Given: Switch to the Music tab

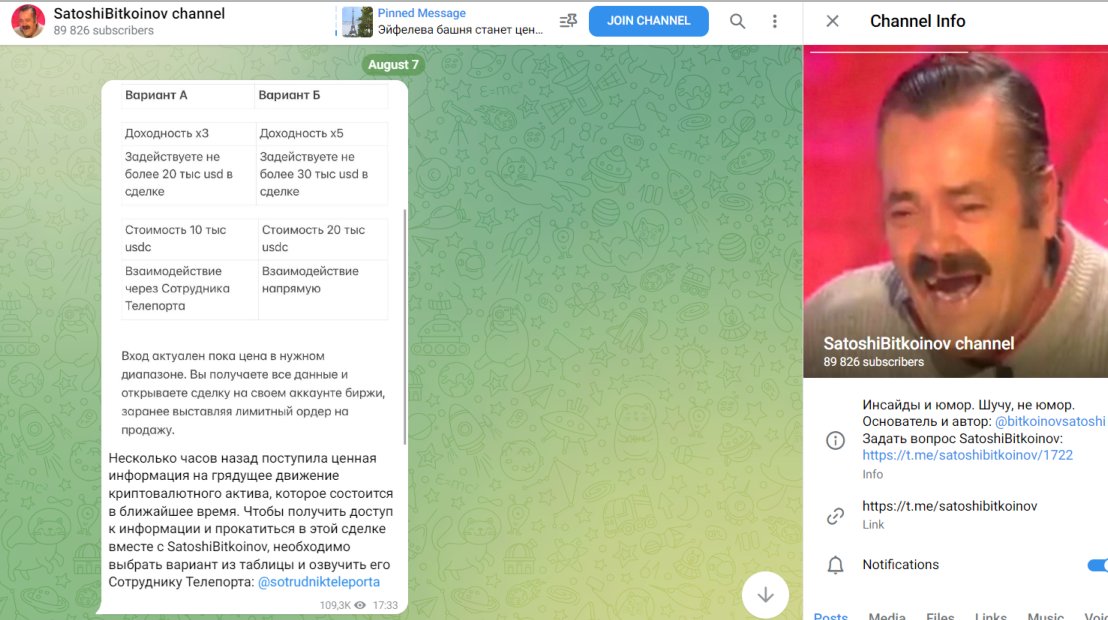Looking at the screenshot, I should point(1045,616).
